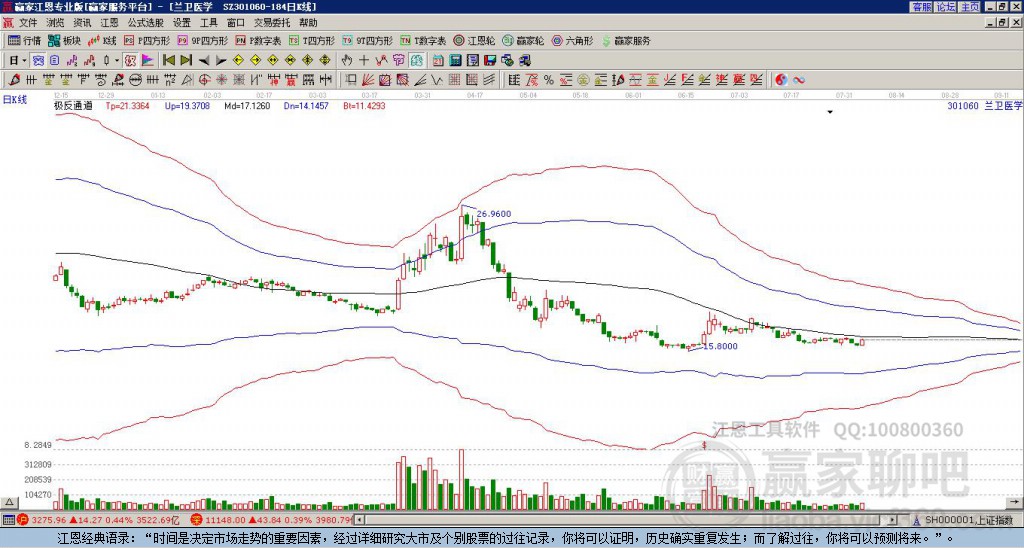Click the grid icon at status bar left
1024x548 pixels.
8,520
